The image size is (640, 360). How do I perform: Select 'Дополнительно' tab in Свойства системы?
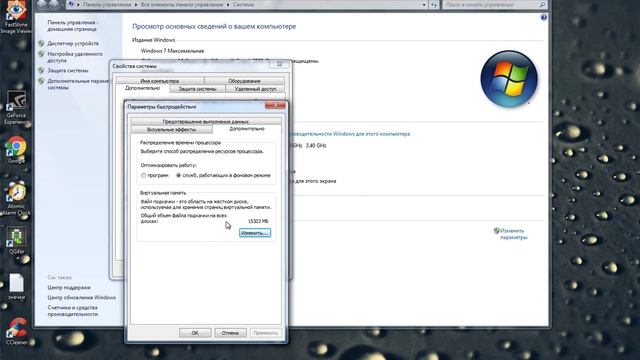pos(142,88)
